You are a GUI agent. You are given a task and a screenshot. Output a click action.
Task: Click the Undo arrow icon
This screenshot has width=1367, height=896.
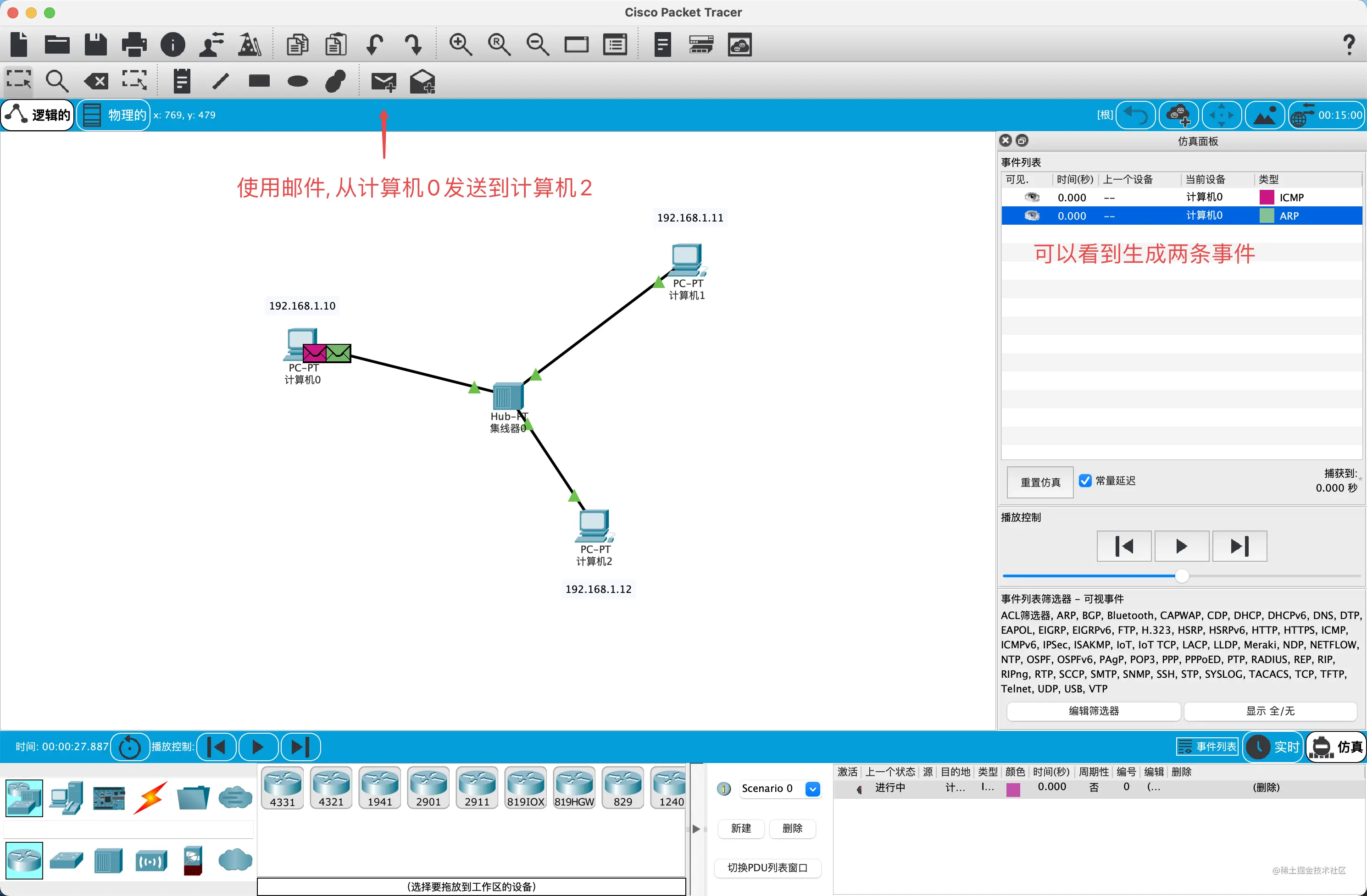pos(374,44)
